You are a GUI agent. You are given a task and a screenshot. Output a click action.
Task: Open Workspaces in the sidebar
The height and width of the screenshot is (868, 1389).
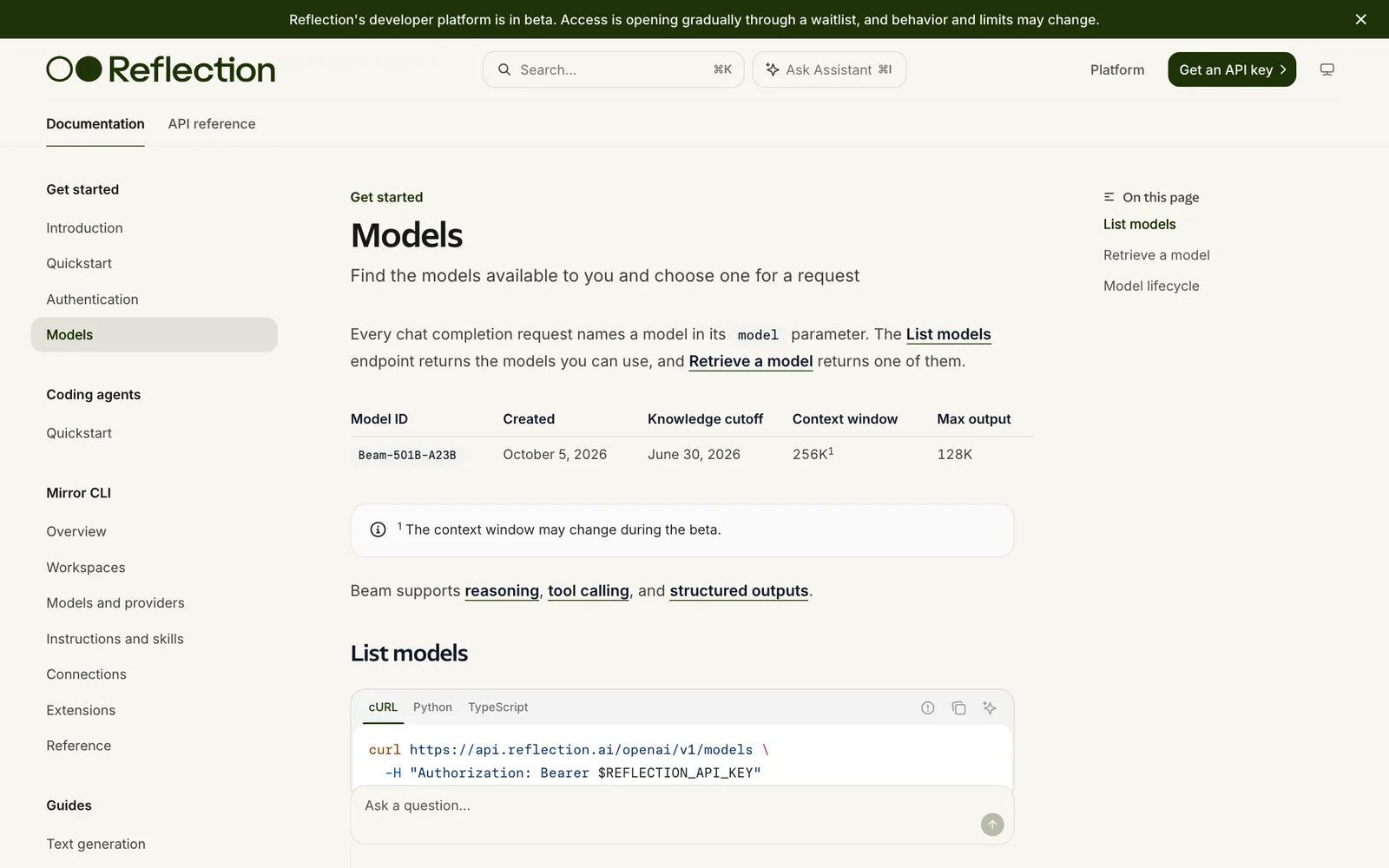tap(86, 568)
